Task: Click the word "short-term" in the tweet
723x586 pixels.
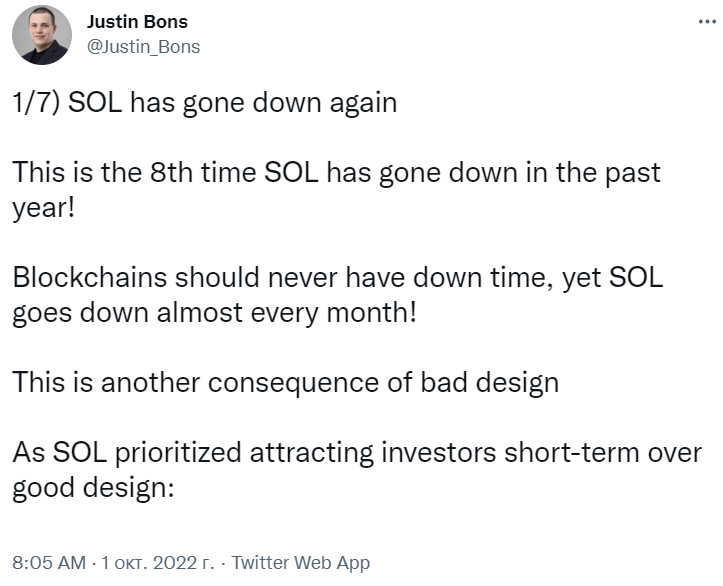Action: [572, 453]
